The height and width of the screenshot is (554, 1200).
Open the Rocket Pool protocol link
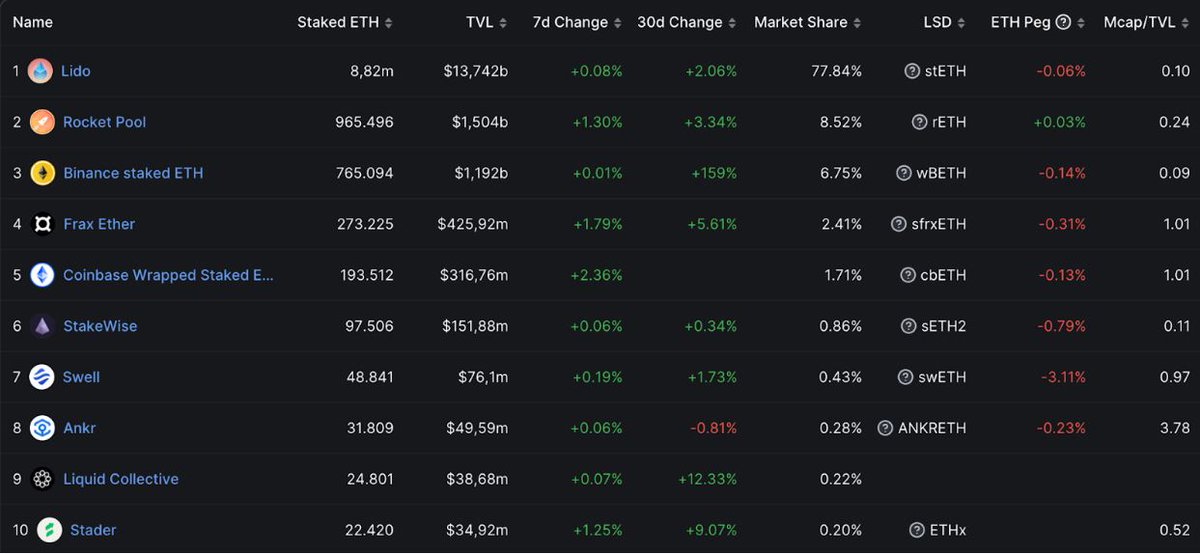104,122
